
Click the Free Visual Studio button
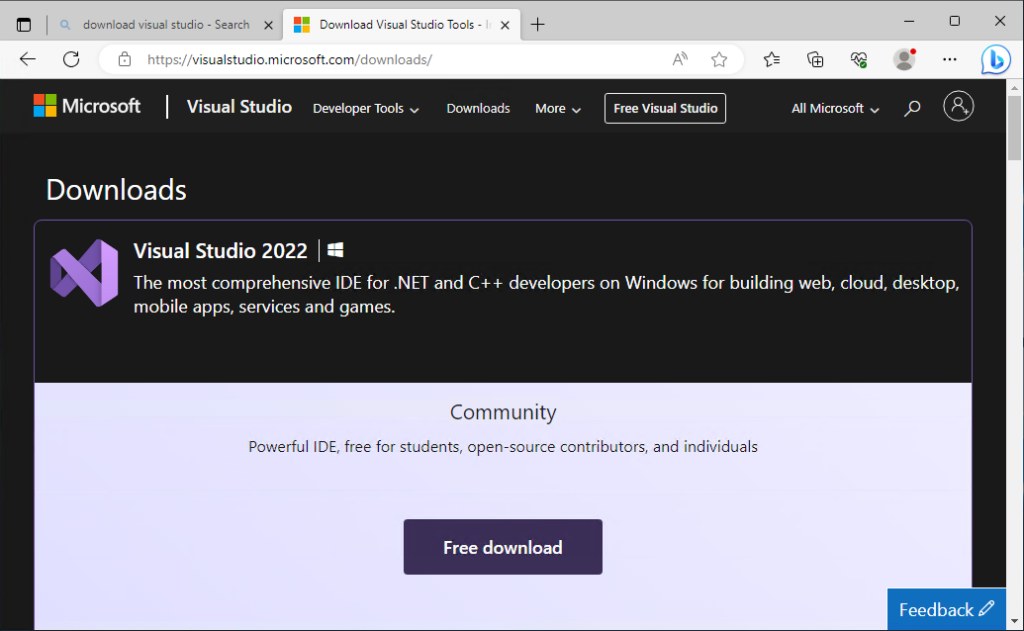[x=665, y=108]
